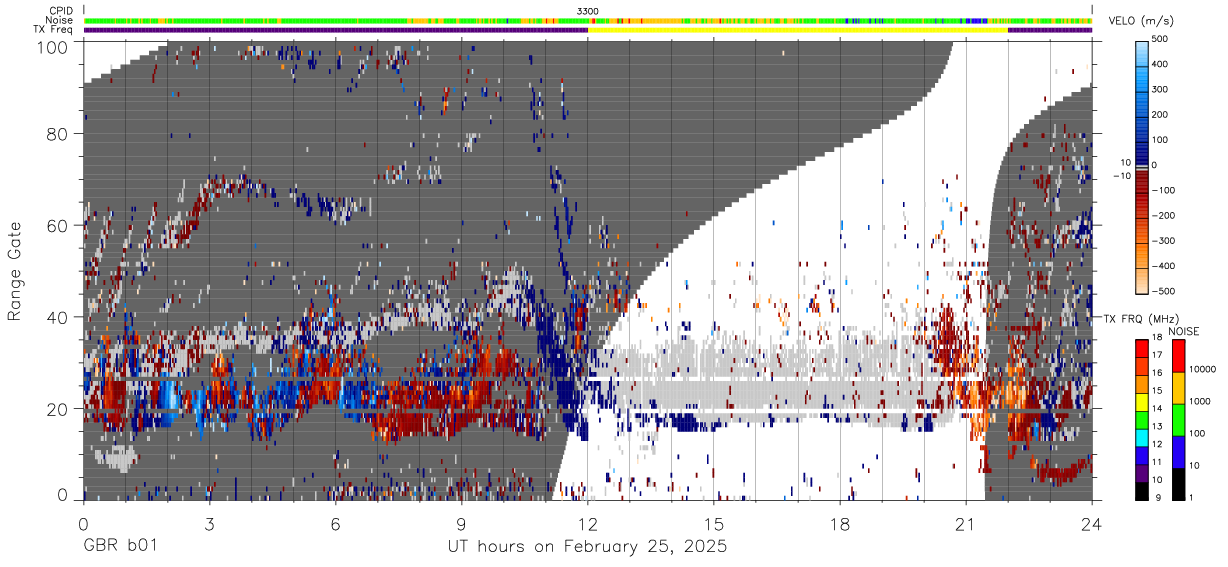Viewport: 1228px width, 567px height.
Task: Click the yellow segment of the TX Freq bar
Action: [798, 30]
